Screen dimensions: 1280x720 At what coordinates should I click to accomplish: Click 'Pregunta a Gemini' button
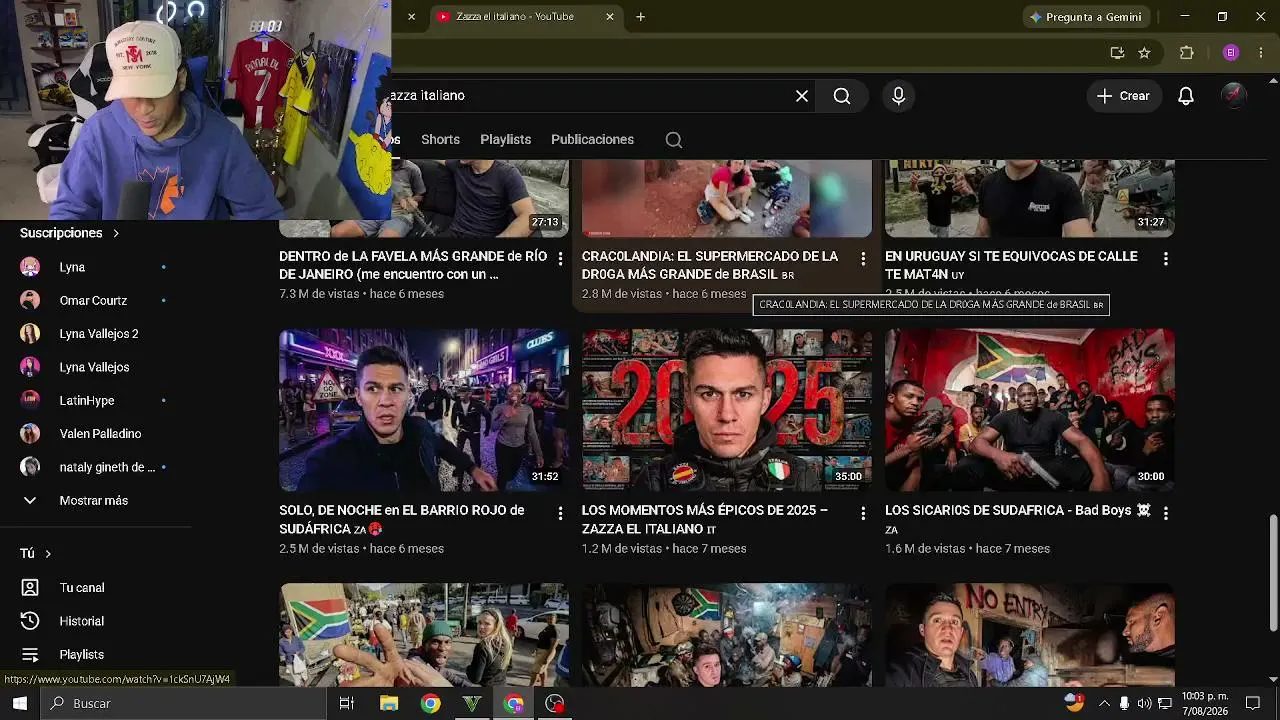click(1085, 17)
